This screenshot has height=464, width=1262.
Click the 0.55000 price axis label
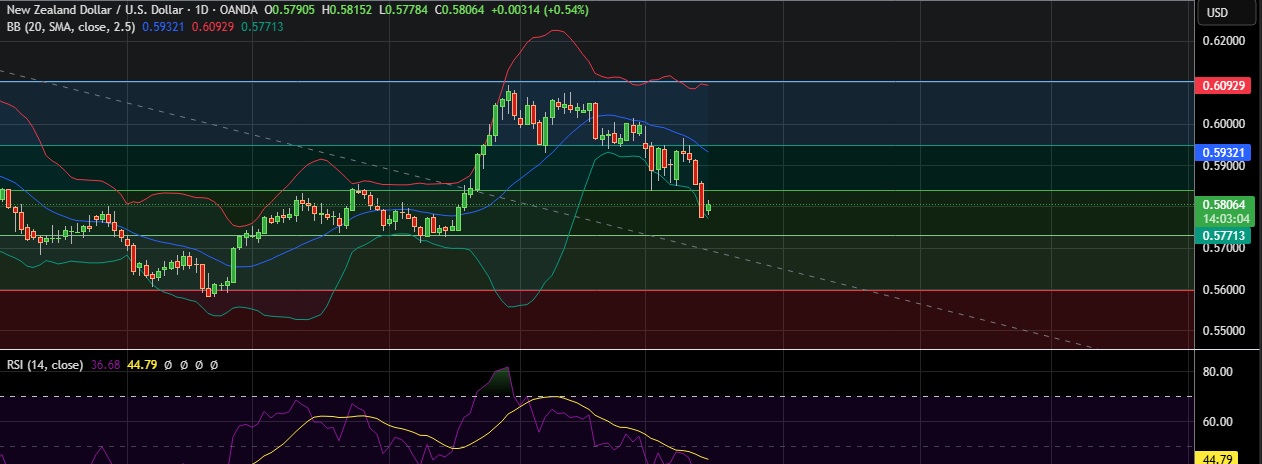(x=1225, y=331)
